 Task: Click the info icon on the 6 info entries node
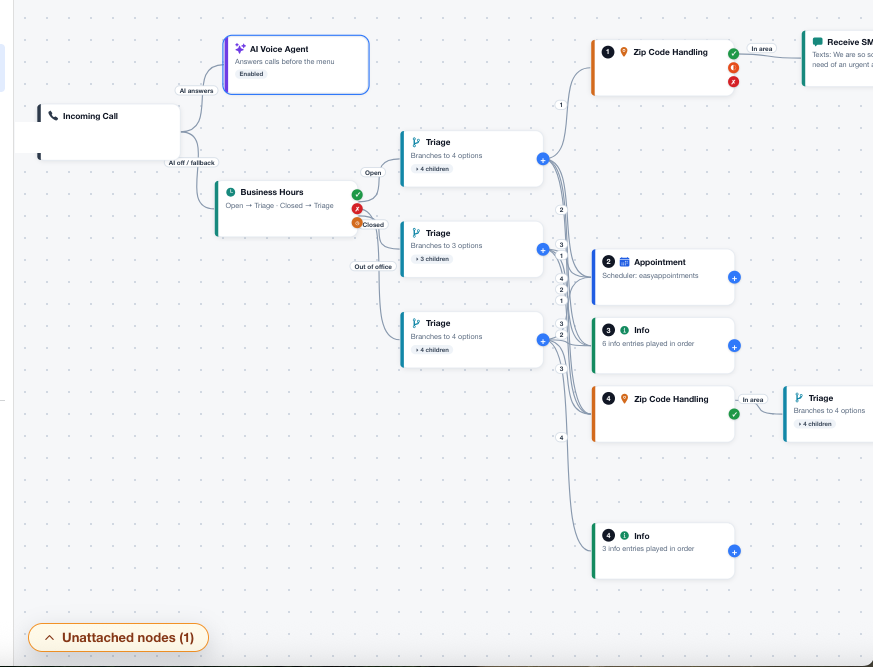[625, 330]
